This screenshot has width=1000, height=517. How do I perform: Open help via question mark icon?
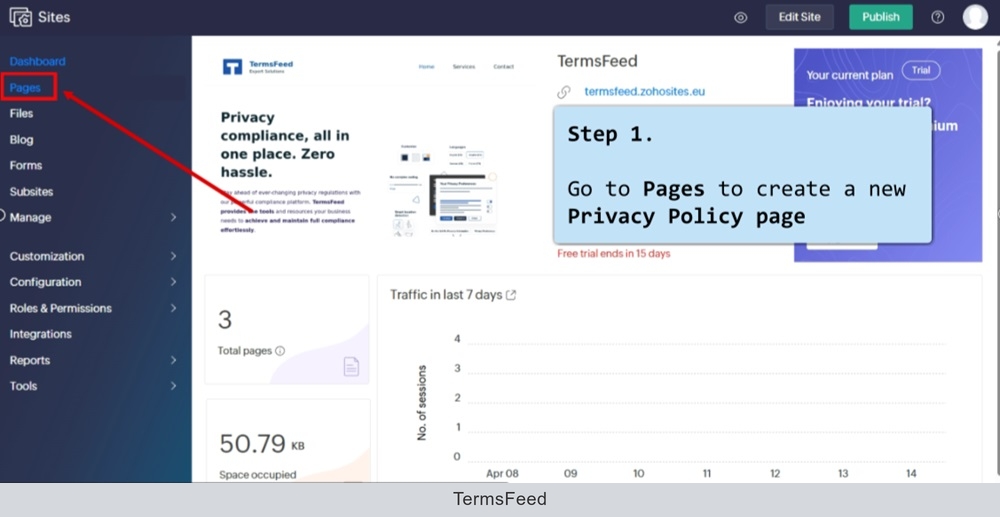(938, 17)
